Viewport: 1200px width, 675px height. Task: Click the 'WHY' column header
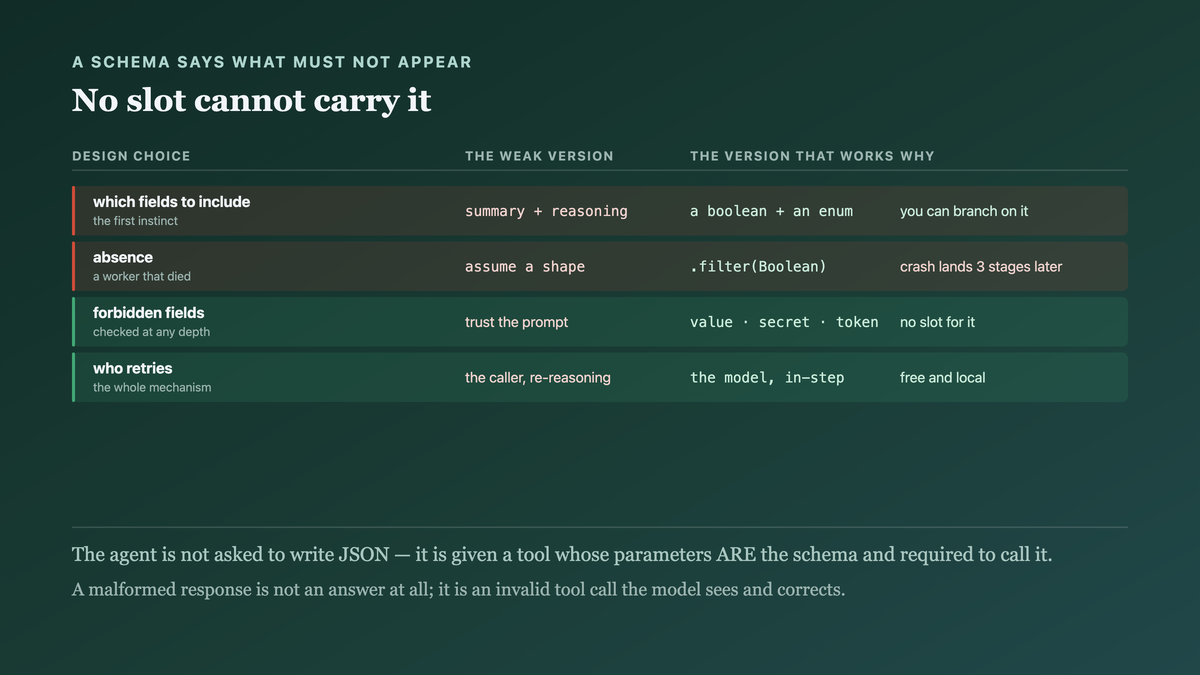click(x=917, y=156)
